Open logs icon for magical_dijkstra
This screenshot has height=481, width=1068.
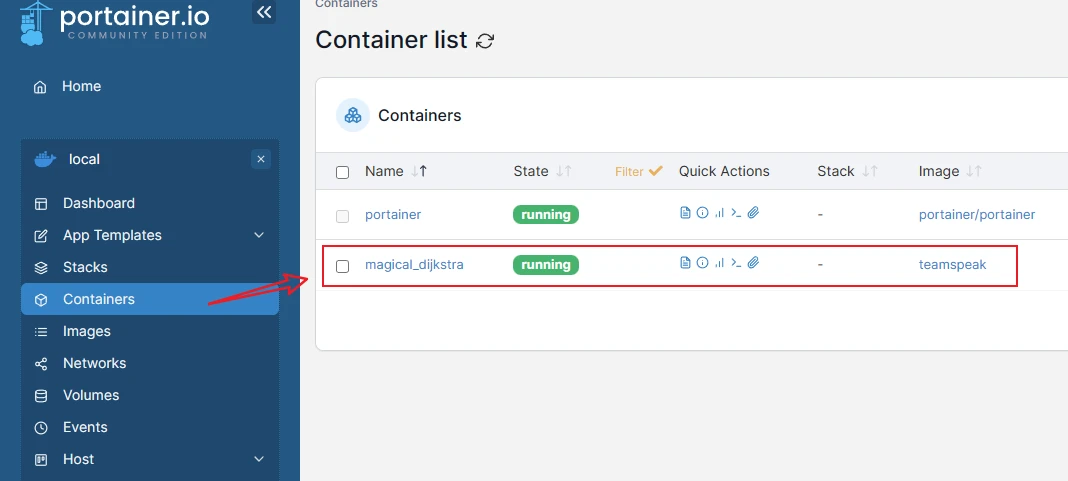[685, 262]
